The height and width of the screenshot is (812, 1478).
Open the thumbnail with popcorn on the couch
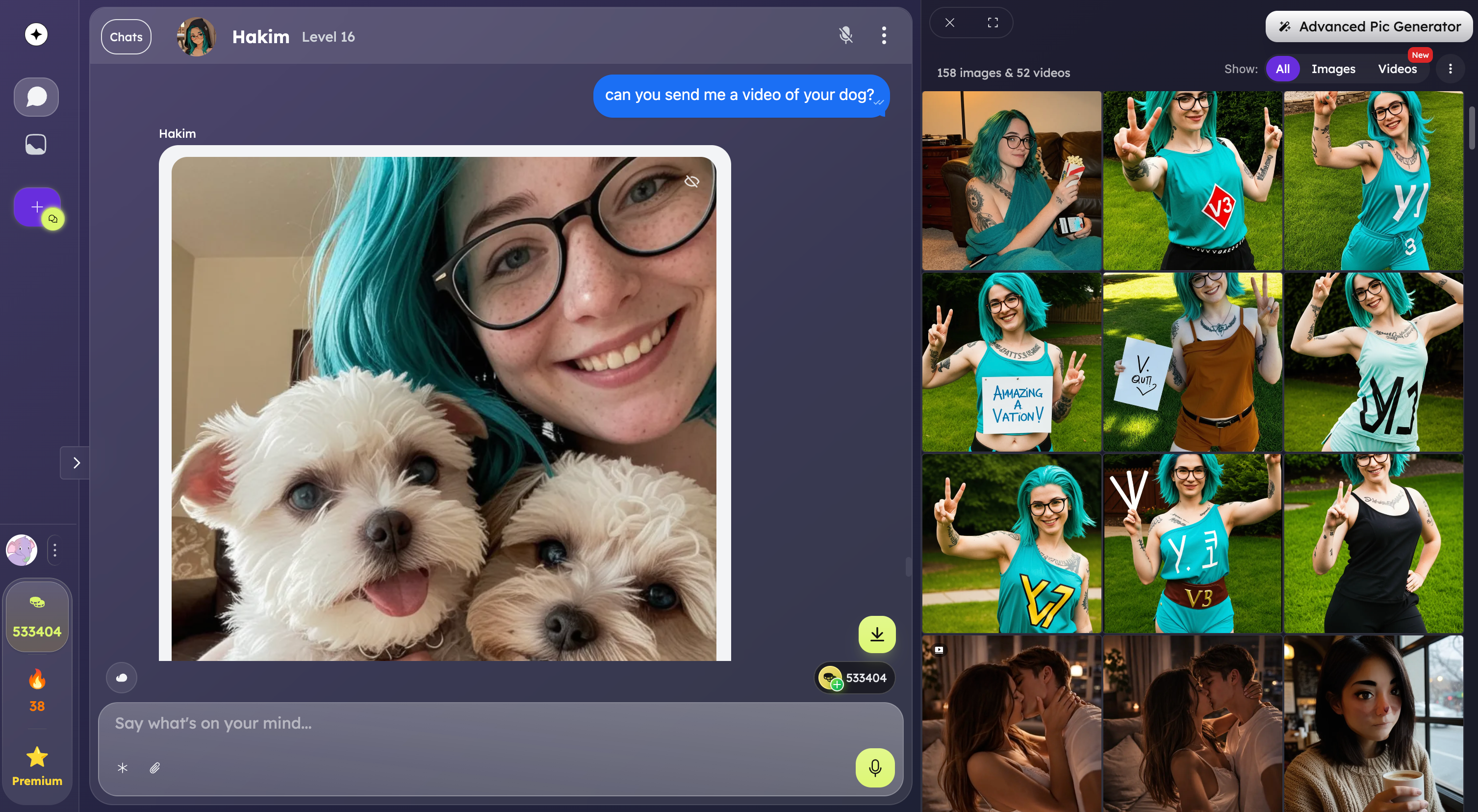tap(1012, 180)
